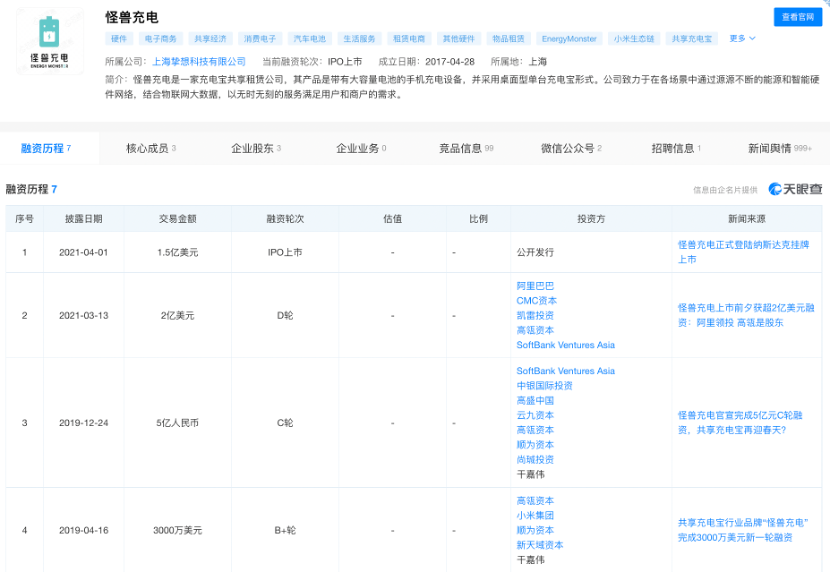Open investor 阿里巴巴 in D轮 row
This screenshot has width=830, height=572.
click(535, 286)
